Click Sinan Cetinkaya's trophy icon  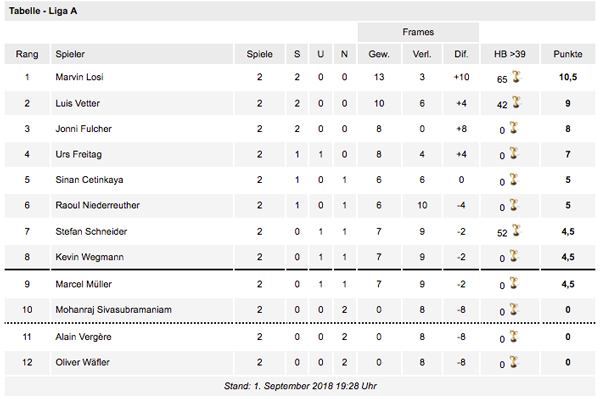pyautogui.click(x=514, y=179)
